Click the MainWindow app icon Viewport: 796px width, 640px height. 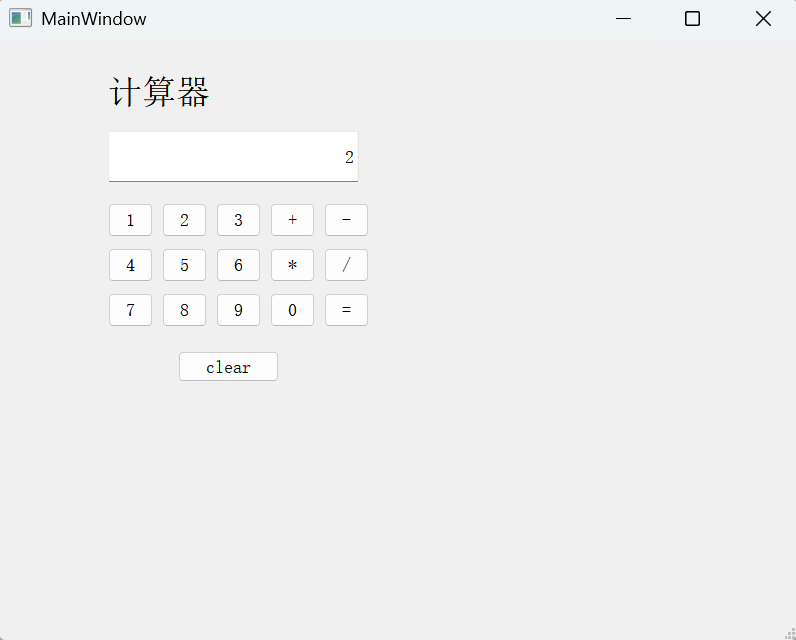(x=20, y=18)
